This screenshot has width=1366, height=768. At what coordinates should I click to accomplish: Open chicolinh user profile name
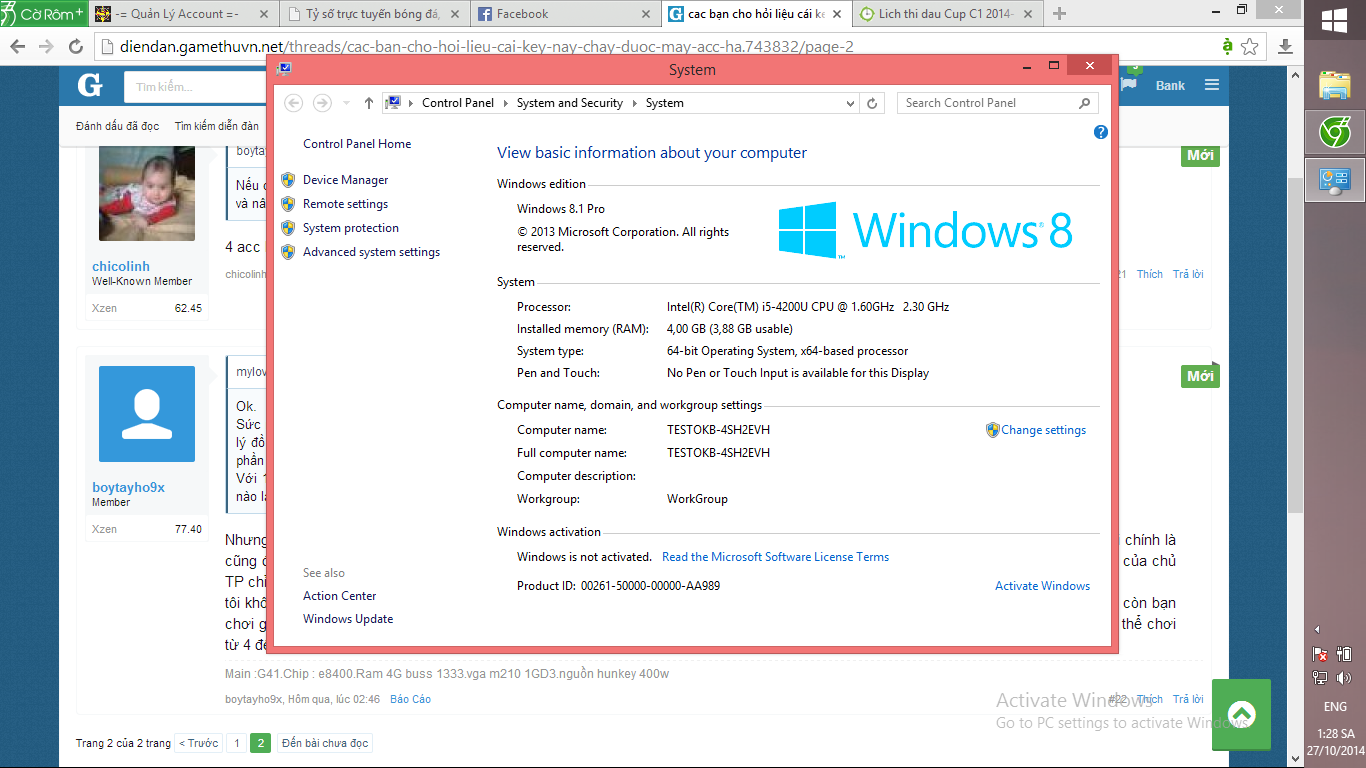click(x=121, y=267)
